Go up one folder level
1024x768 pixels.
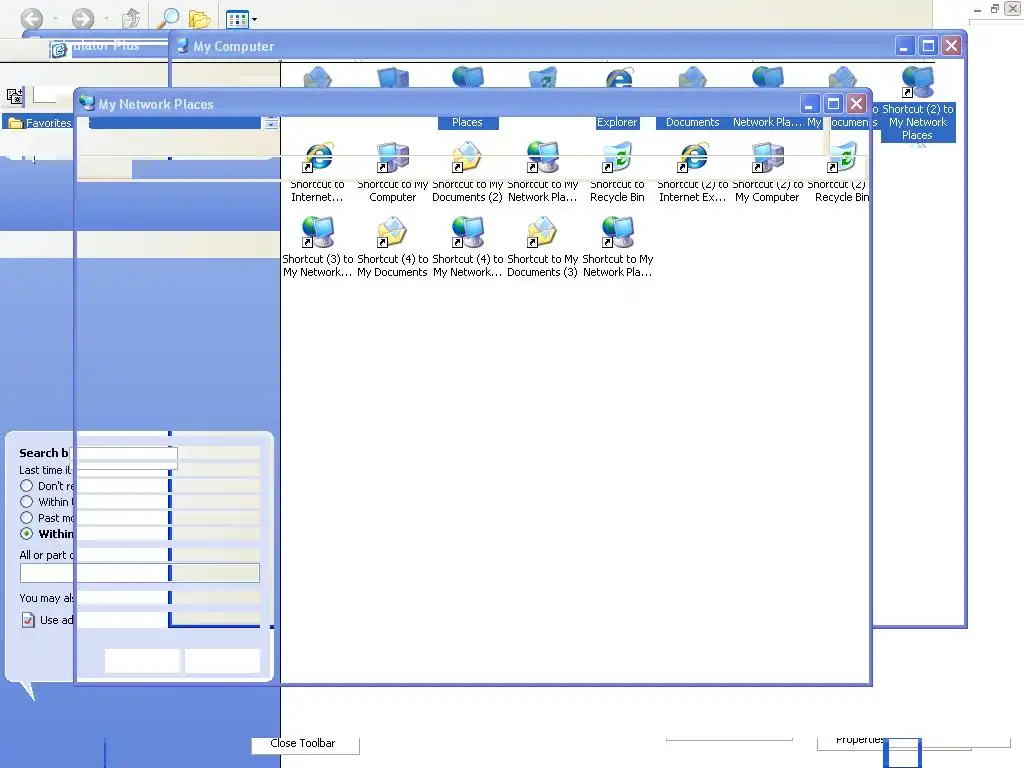coord(131,18)
